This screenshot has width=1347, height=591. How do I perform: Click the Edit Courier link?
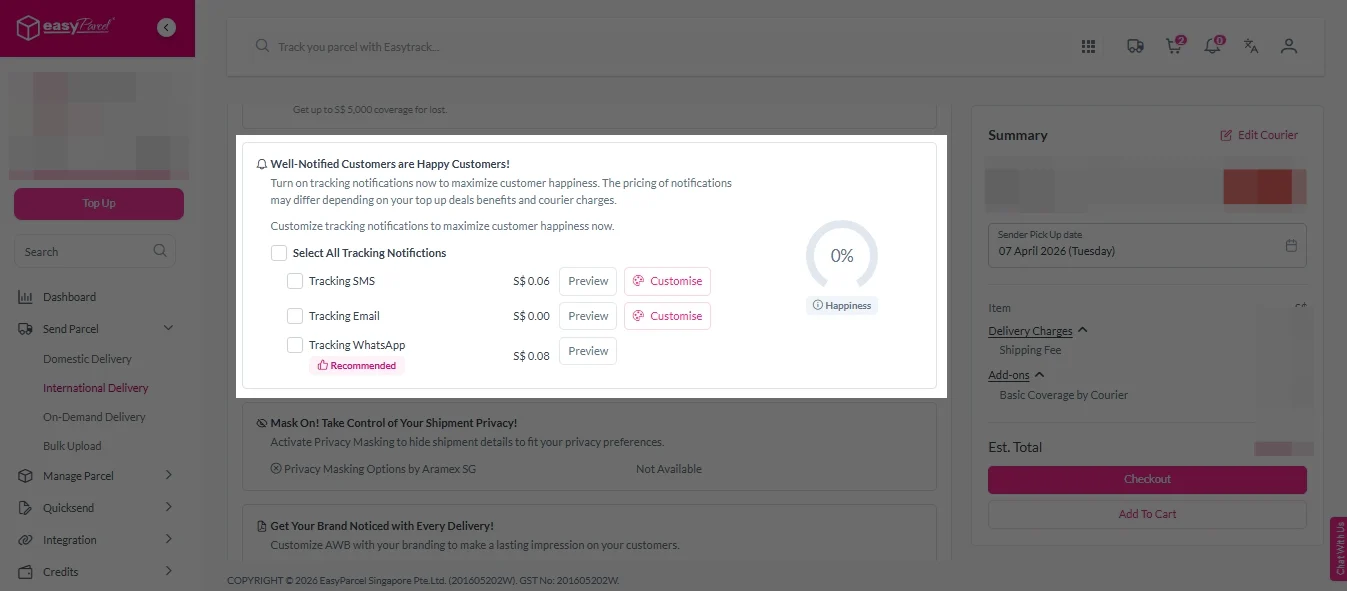tap(1259, 134)
